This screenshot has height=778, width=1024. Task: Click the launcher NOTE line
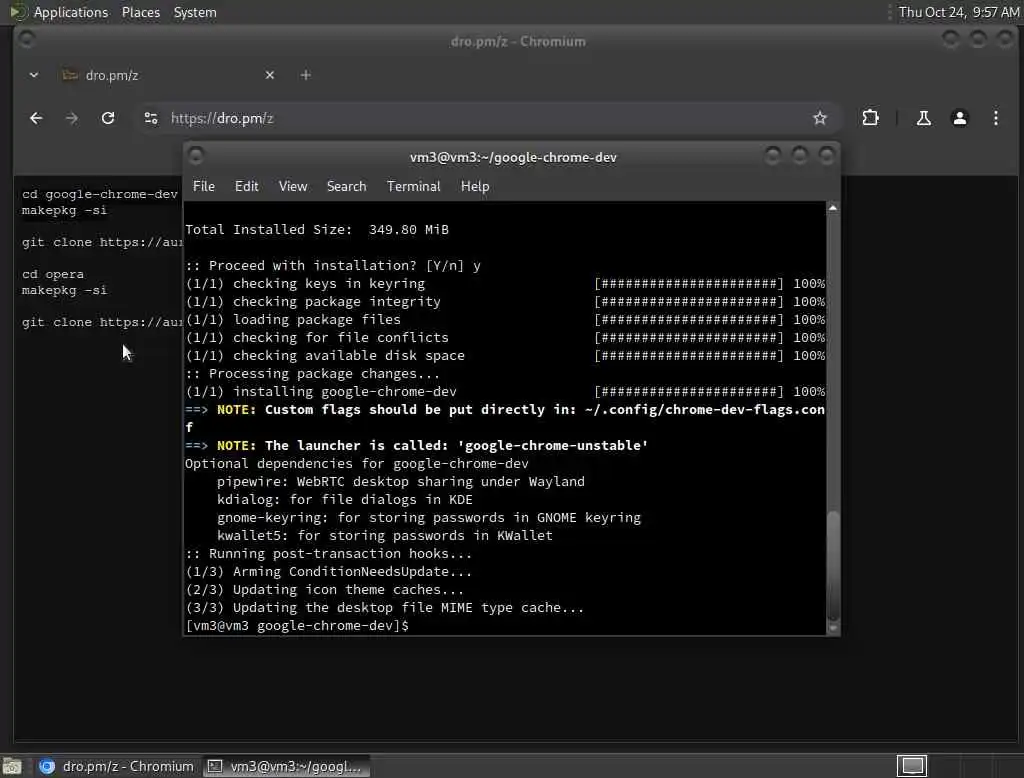(417, 446)
